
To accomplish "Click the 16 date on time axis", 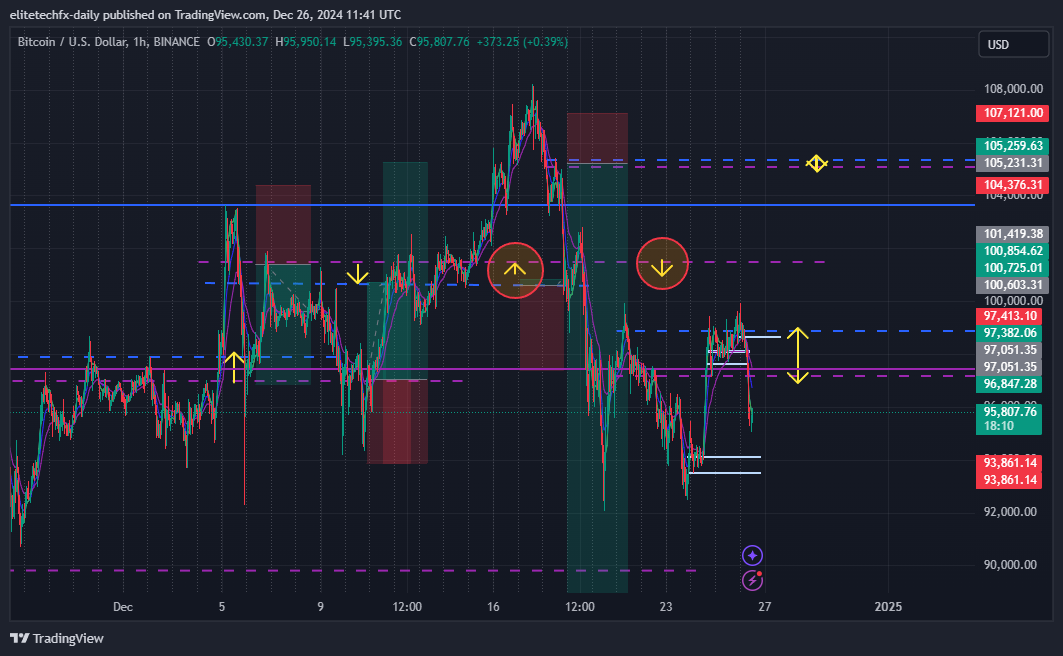I will coord(493,607).
